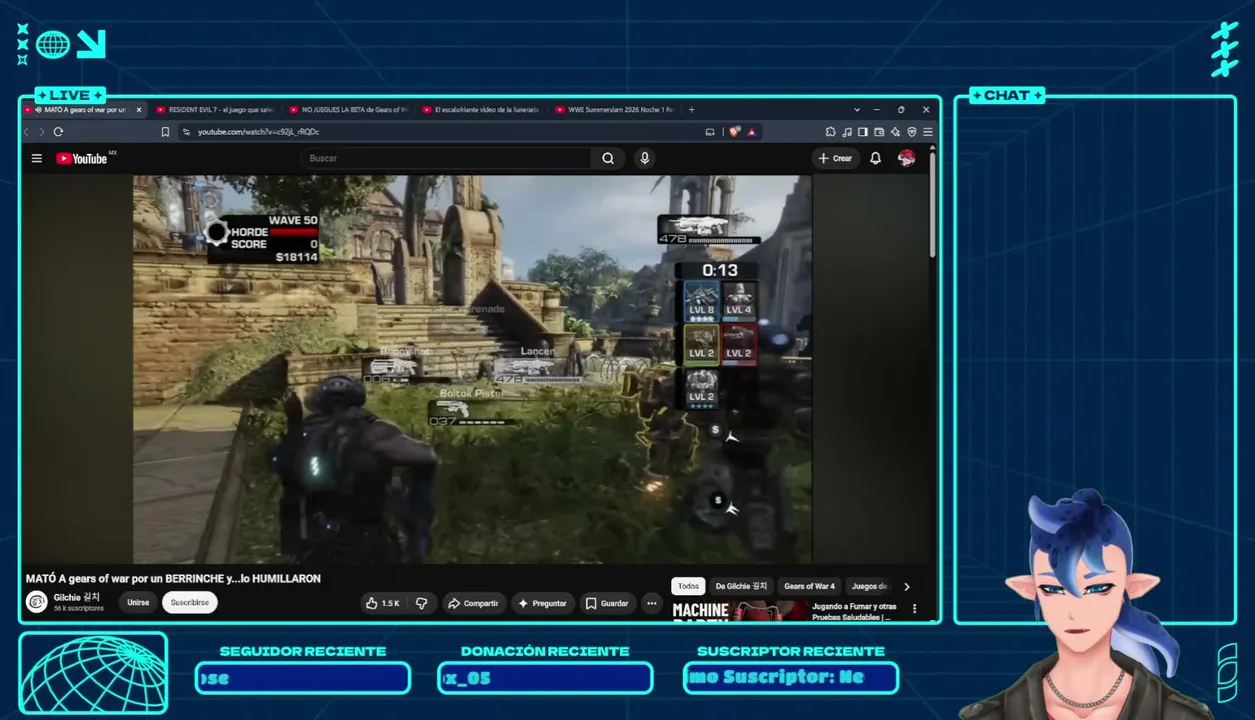The height and width of the screenshot is (720, 1255).
Task: Click the VPN shield icon in toolbar
Action: pos(911,132)
